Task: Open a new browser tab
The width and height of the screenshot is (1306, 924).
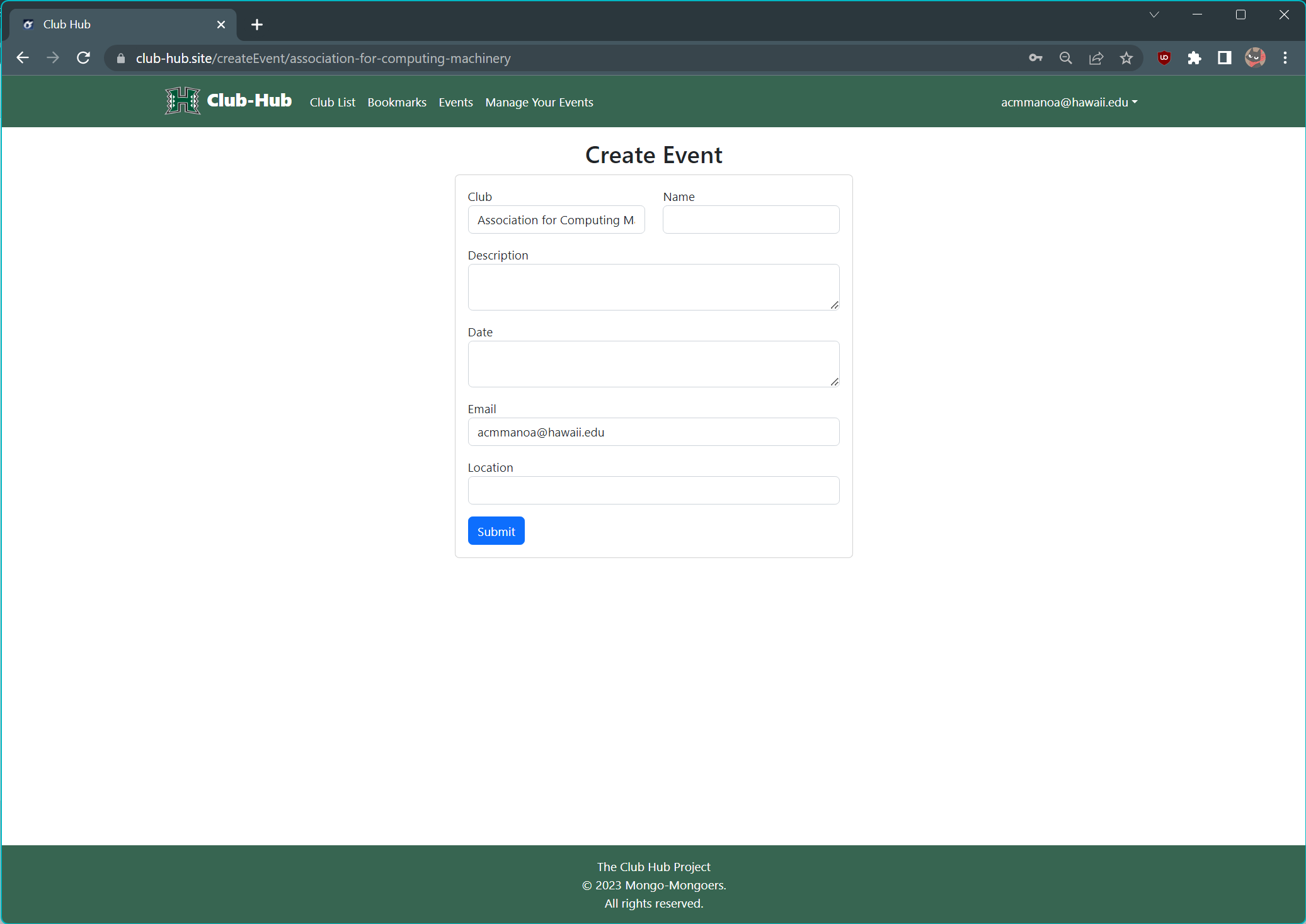Action: (256, 25)
